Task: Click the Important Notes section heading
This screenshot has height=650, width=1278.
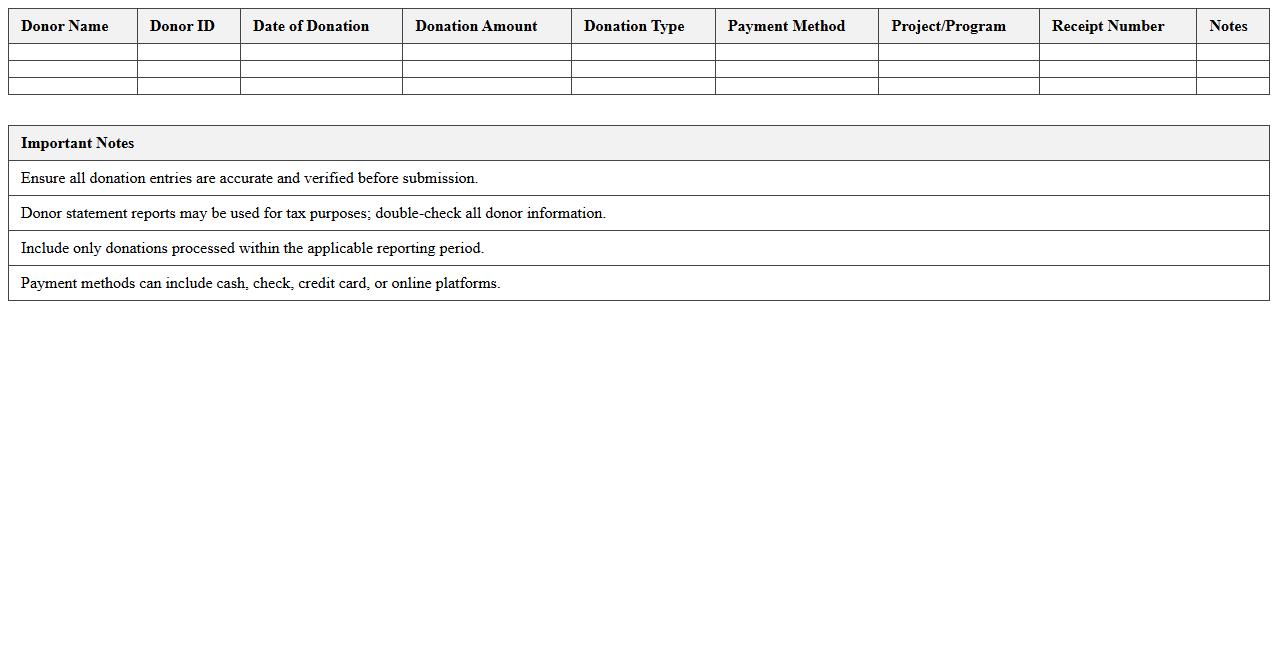Action: (78, 143)
